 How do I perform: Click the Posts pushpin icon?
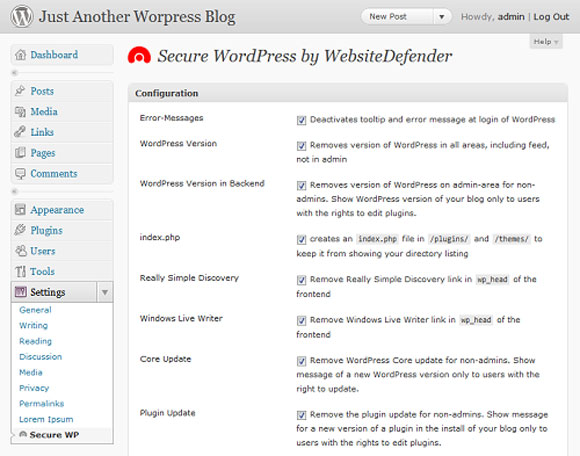click(20, 91)
